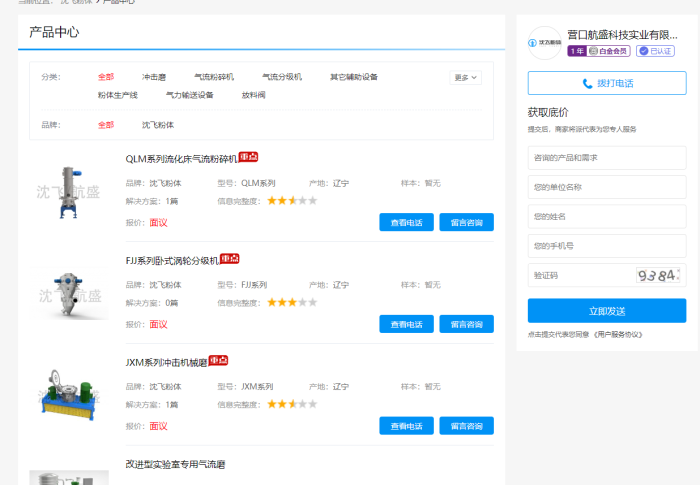Click the 重点 tag beside FJJ系列 product
The height and width of the screenshot is (485, 700).
tap(230, 259)
